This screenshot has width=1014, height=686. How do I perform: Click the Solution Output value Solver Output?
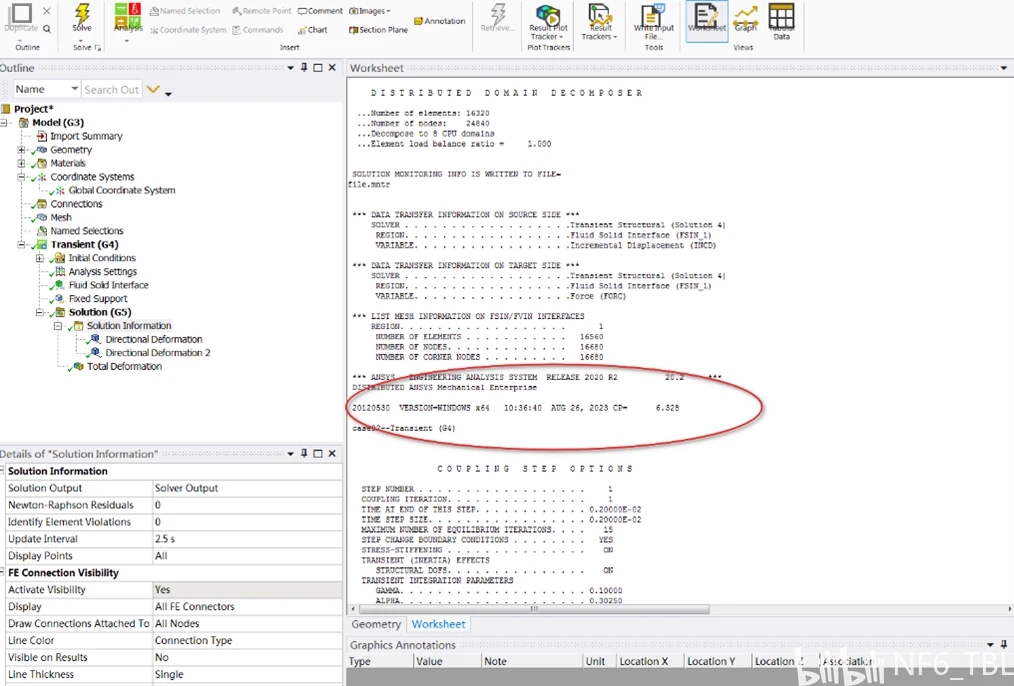click(247, 488)
